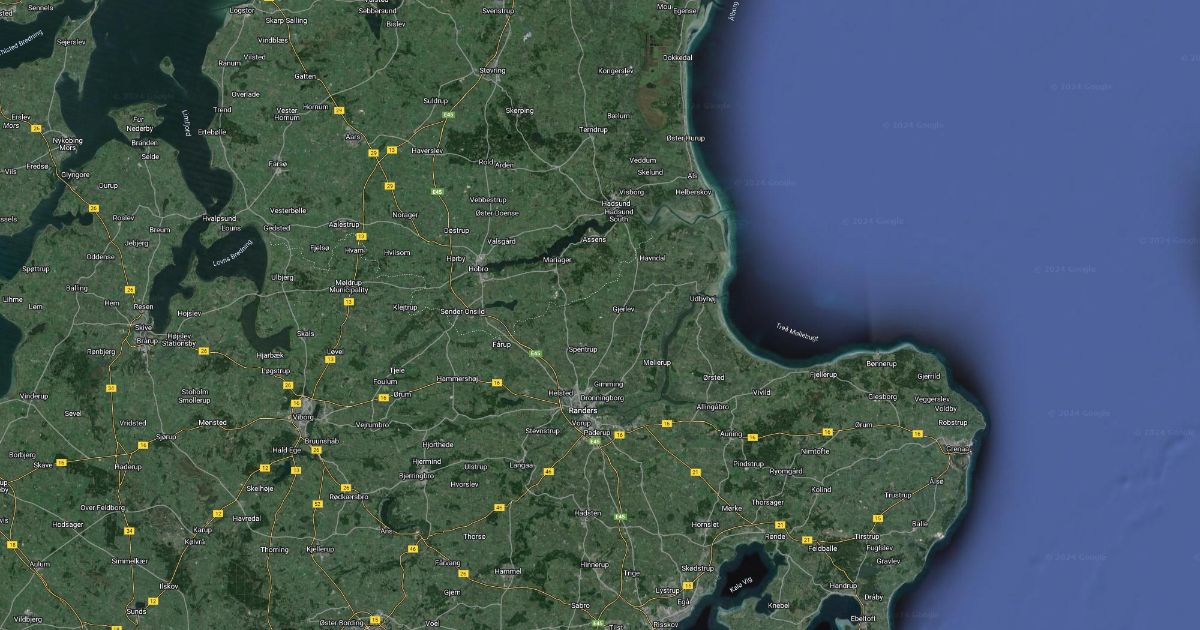Click the Rødkærsbro label
This screenshot has height=630, width=1200.
tap(348, 496)
